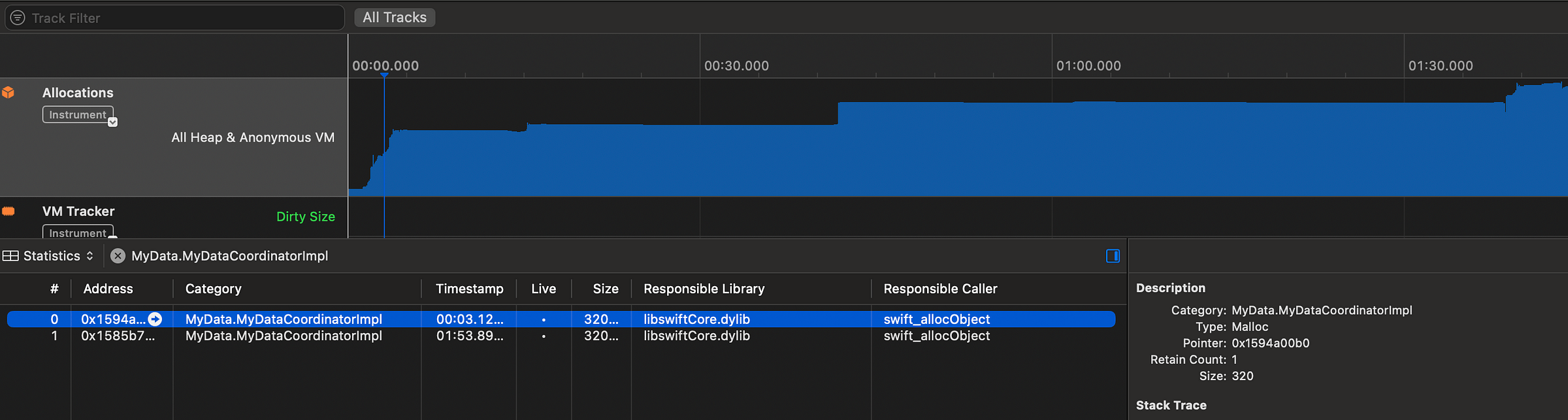The image size is (1568, 420).
Task: Clear the MyData.MyDataCoordinatorImpl filter with the x icon
Action: click(118, 256)
